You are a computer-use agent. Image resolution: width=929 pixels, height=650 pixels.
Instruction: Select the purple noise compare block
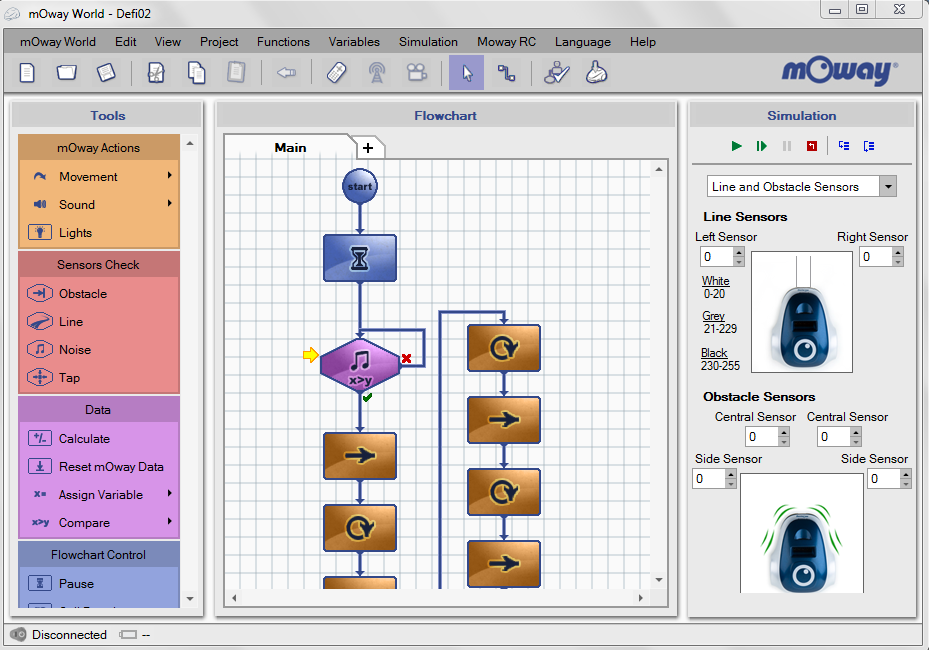point(360,365)
